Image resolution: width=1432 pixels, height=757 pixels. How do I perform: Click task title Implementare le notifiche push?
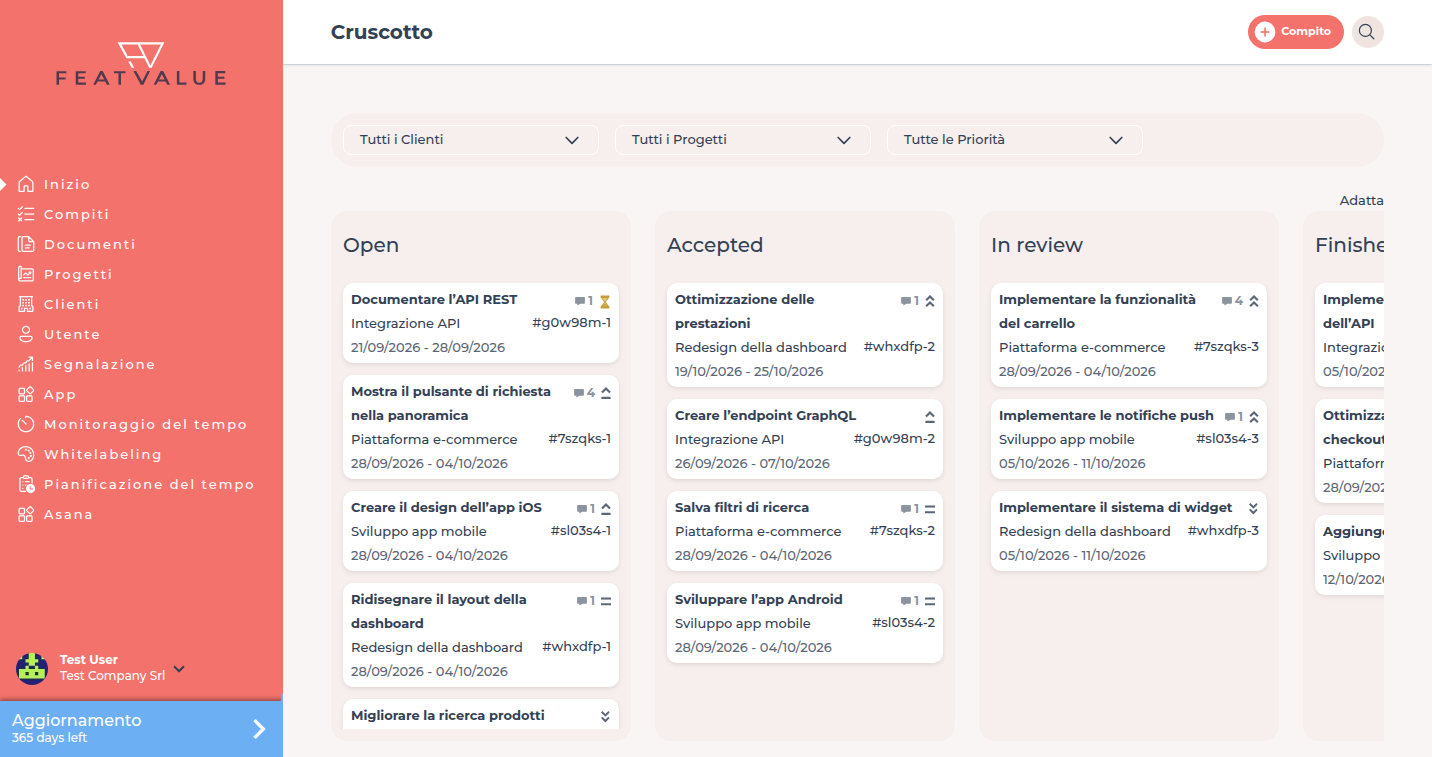pos(1106,415)
